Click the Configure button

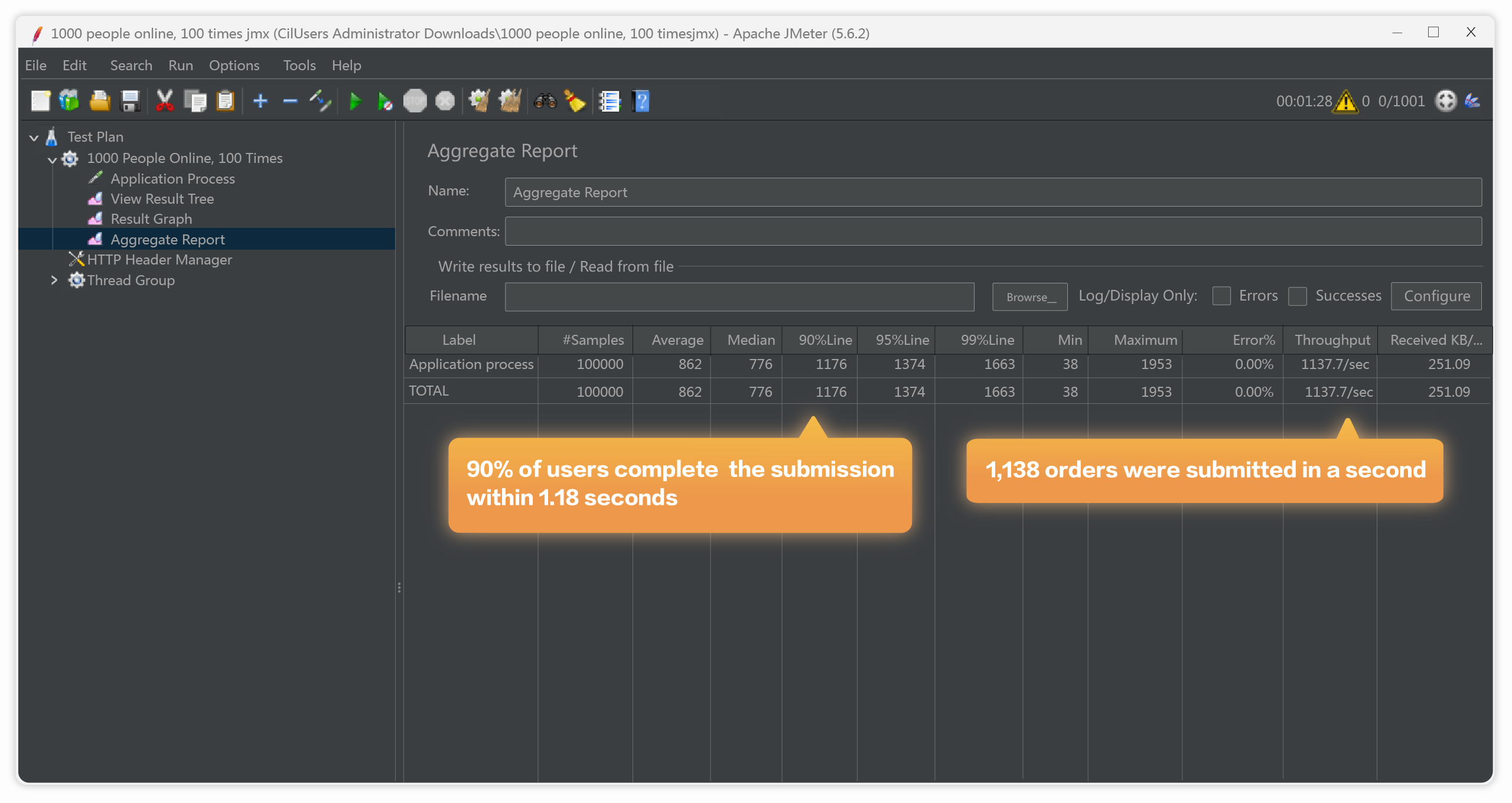1436,296
